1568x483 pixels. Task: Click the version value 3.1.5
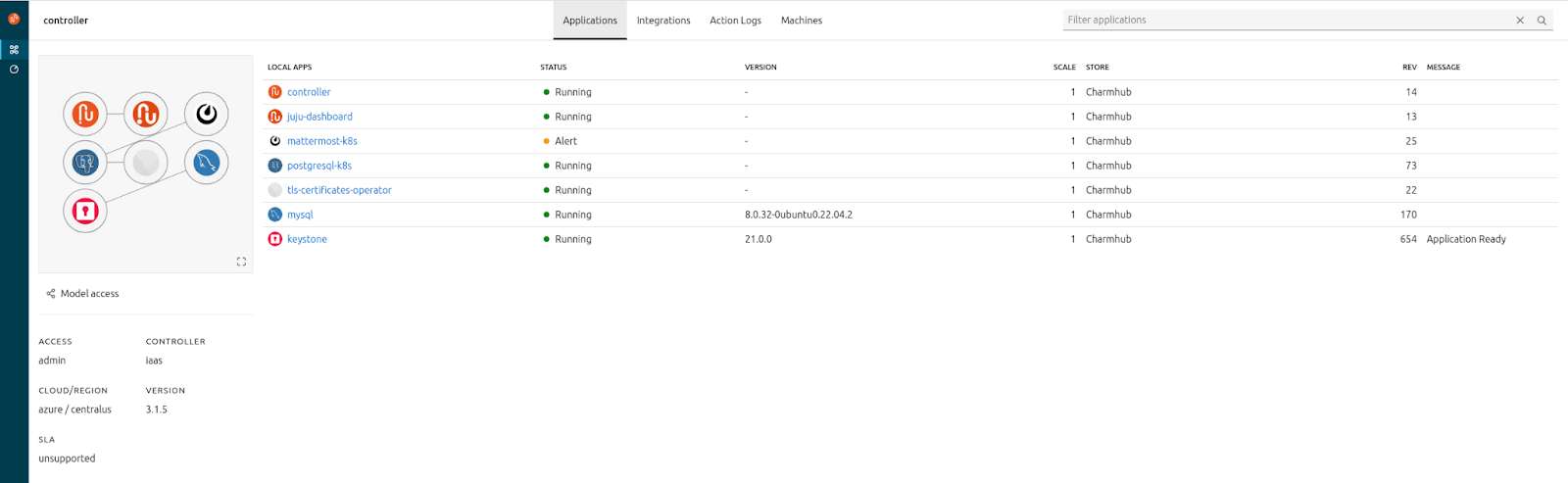157,410
